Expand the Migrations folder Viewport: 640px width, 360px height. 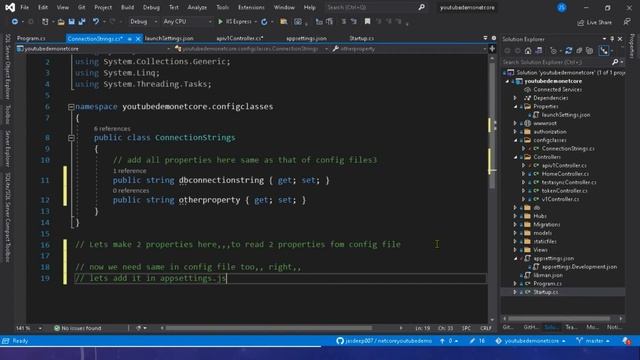[x=515, y=224]
